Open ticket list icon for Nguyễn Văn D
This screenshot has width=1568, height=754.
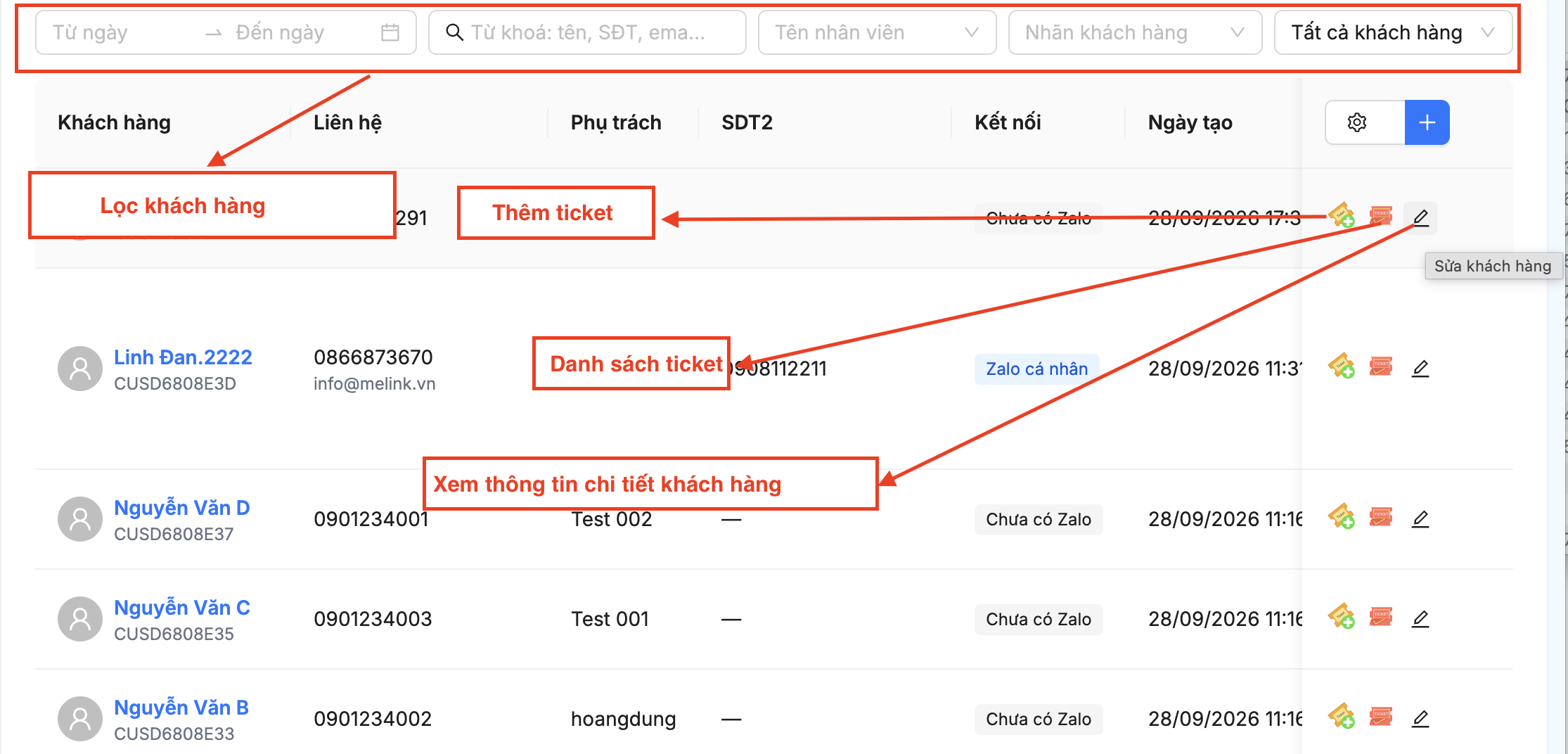[1381, 517]
